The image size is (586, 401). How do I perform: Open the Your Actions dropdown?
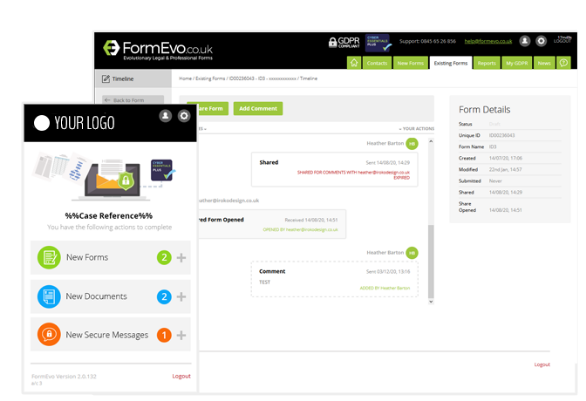coord(416,129)
